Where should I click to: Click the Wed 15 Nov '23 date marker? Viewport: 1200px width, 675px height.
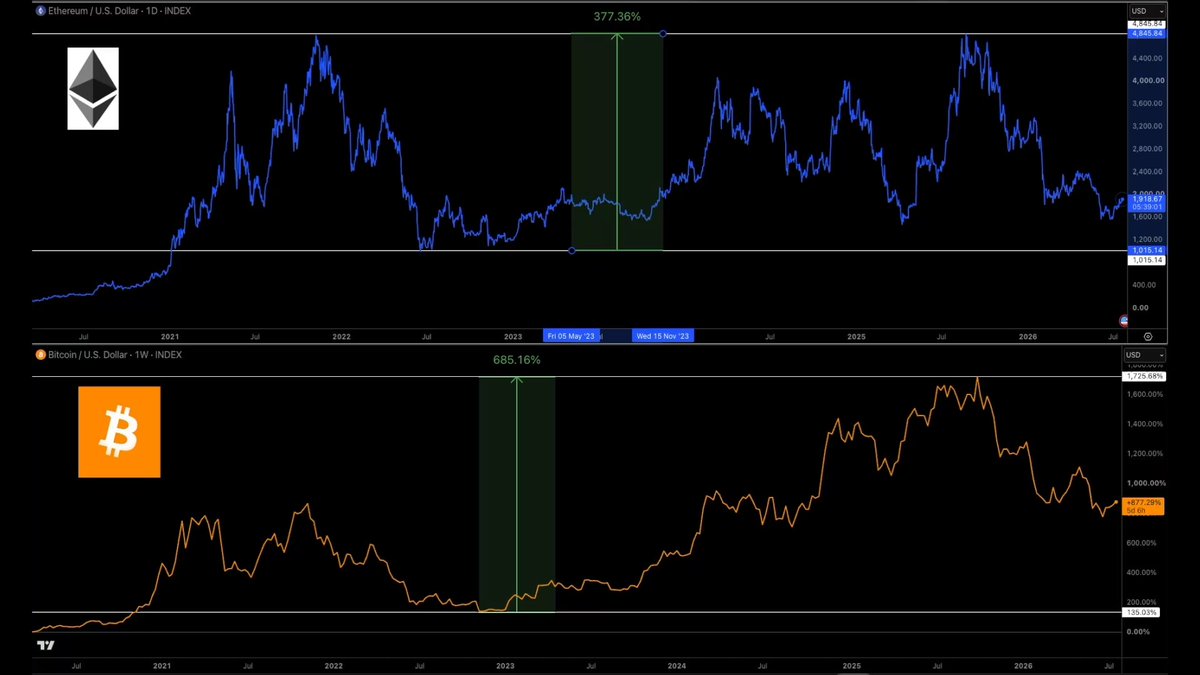coord(663,336)
